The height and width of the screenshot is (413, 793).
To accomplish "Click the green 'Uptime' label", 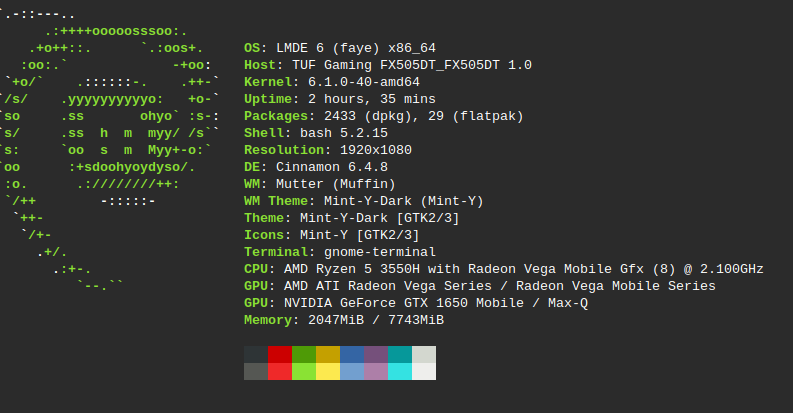I will (268, 99).
